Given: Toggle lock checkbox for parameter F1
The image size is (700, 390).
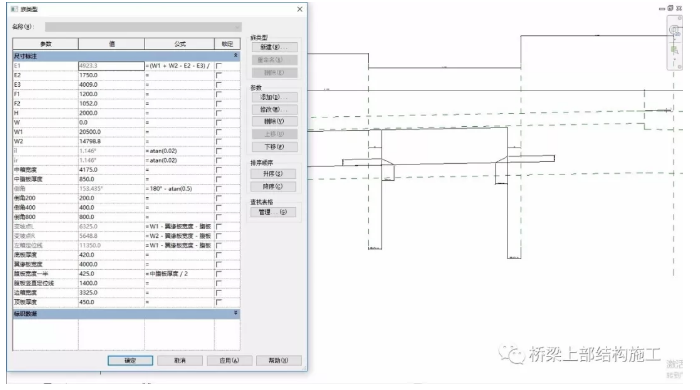Looking at the screenshot, I should pyautogui.click(x=219, y=94).
